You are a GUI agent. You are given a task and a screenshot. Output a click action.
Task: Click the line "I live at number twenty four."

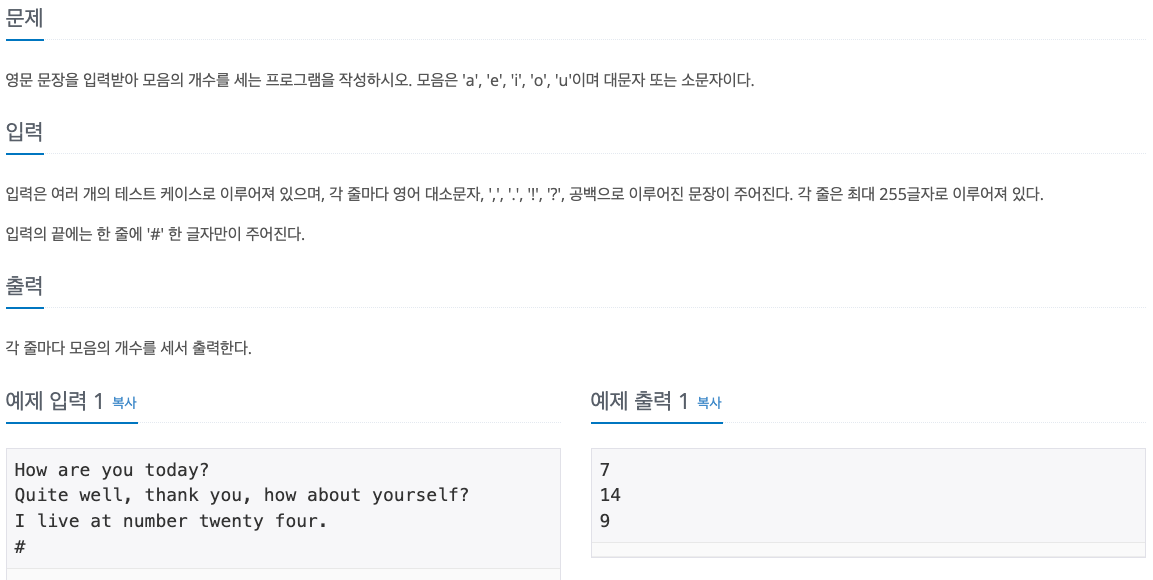click(x=171, y=521)
